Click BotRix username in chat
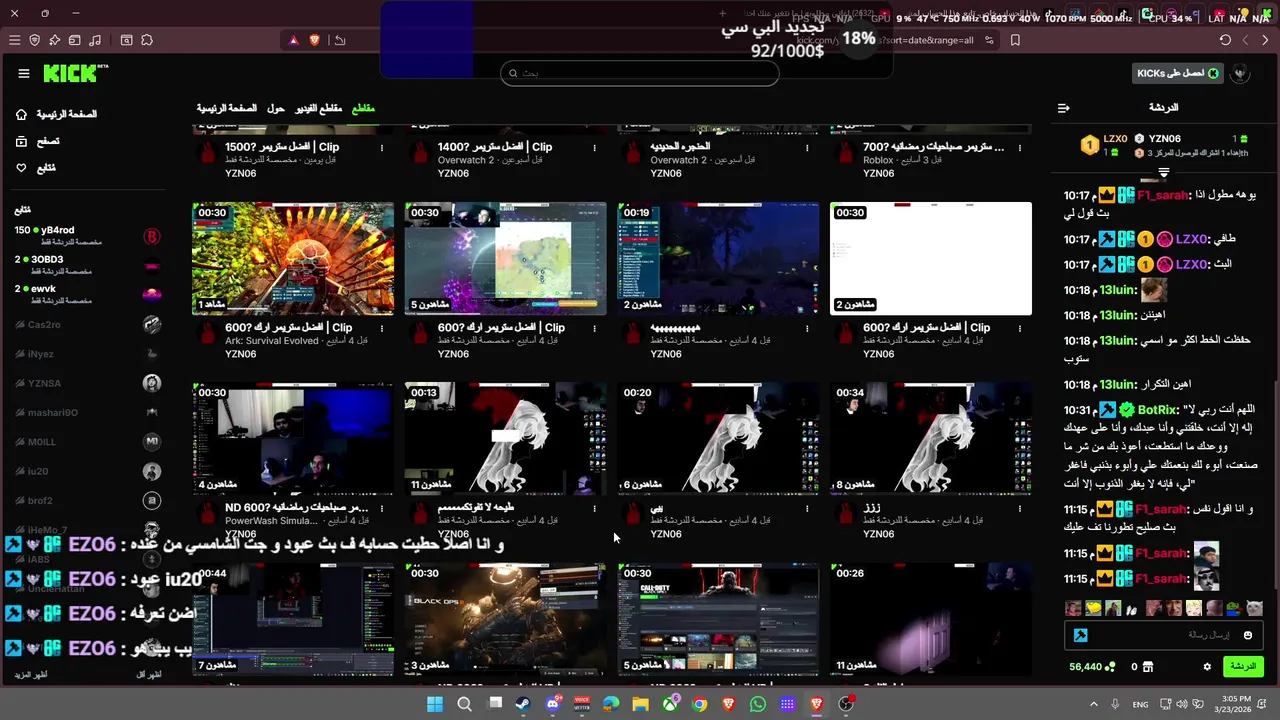Image resolution: width=1280 pixels, height=720 pixels. point(1158,410)
